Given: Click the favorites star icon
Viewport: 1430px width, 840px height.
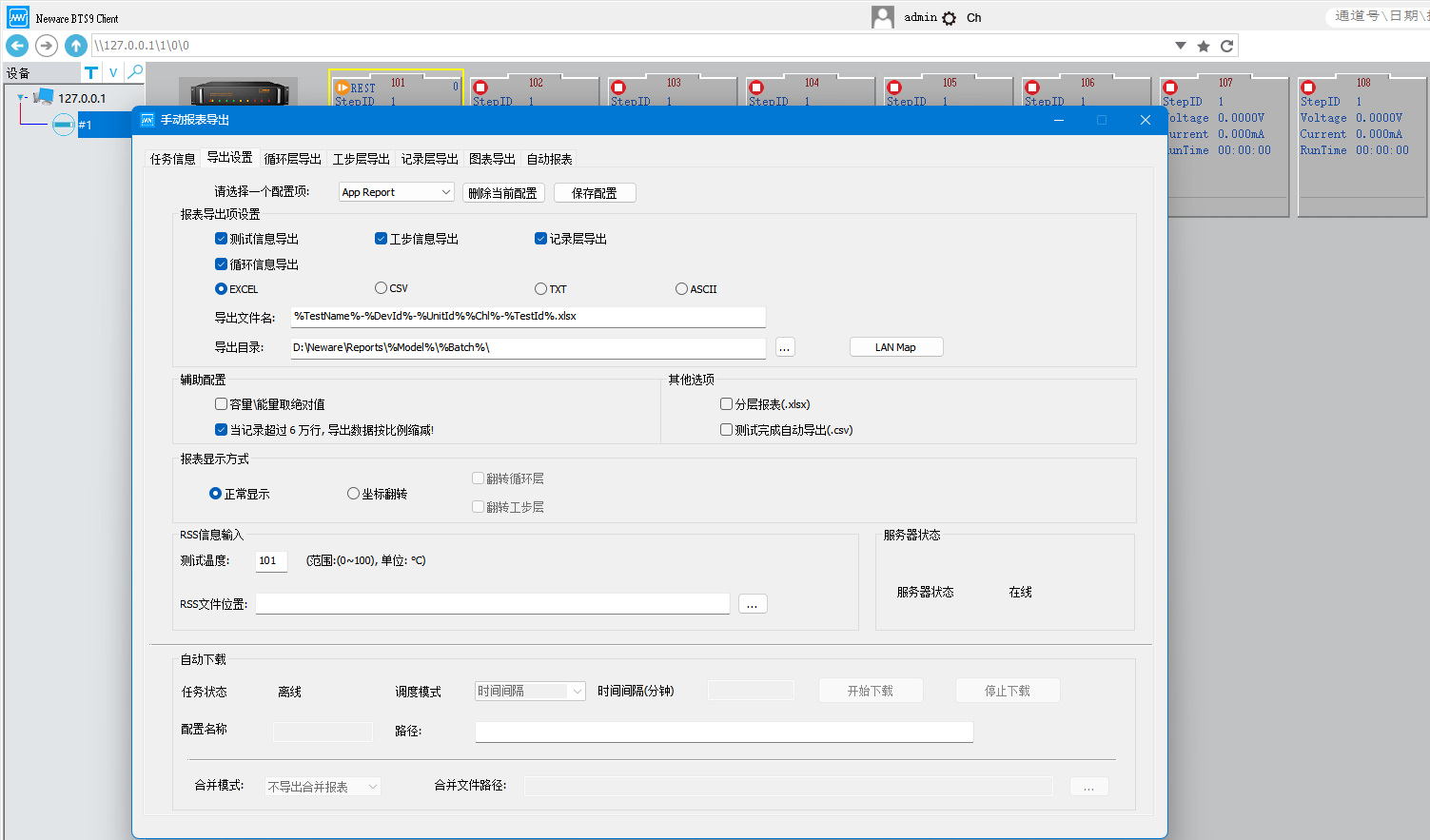Looking at the screenshot, I should coord(1204,46).
